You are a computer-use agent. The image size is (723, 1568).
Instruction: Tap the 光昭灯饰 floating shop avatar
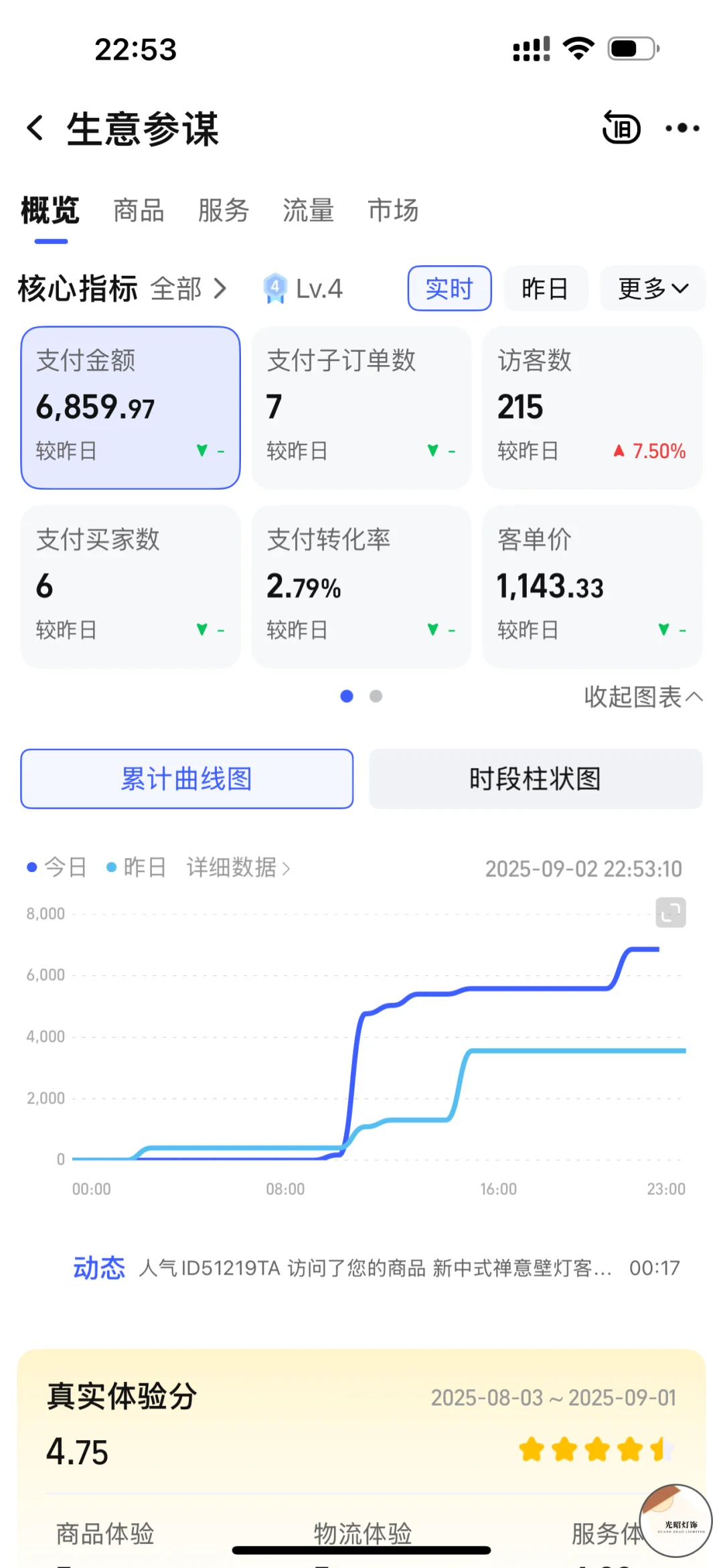pyautogui.click(x=675, y=1520)
